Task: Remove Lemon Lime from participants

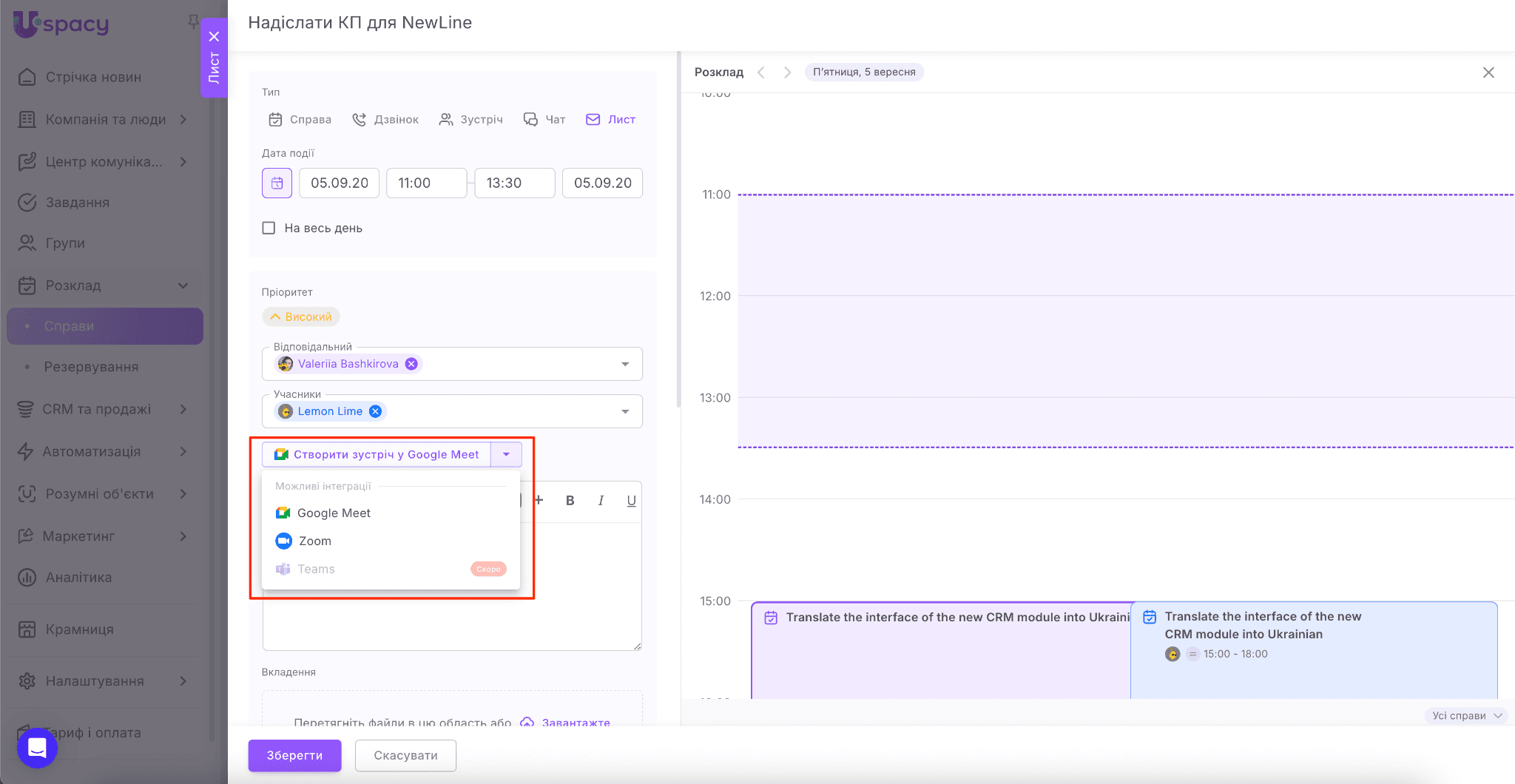Action: coord(376,411)
